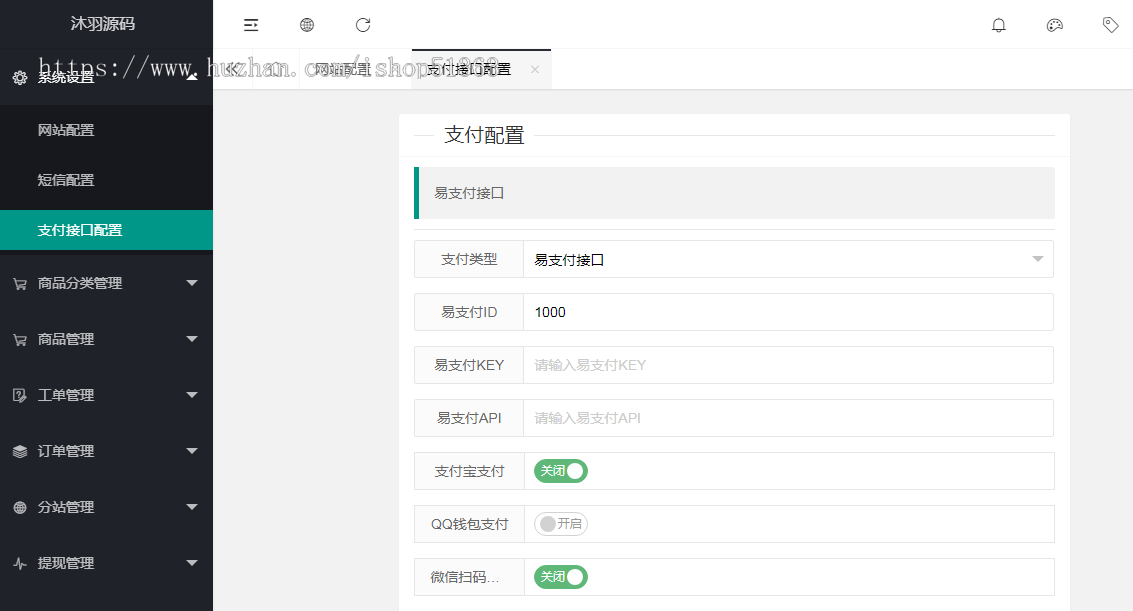Refresh the page with the reload icon

363,25
